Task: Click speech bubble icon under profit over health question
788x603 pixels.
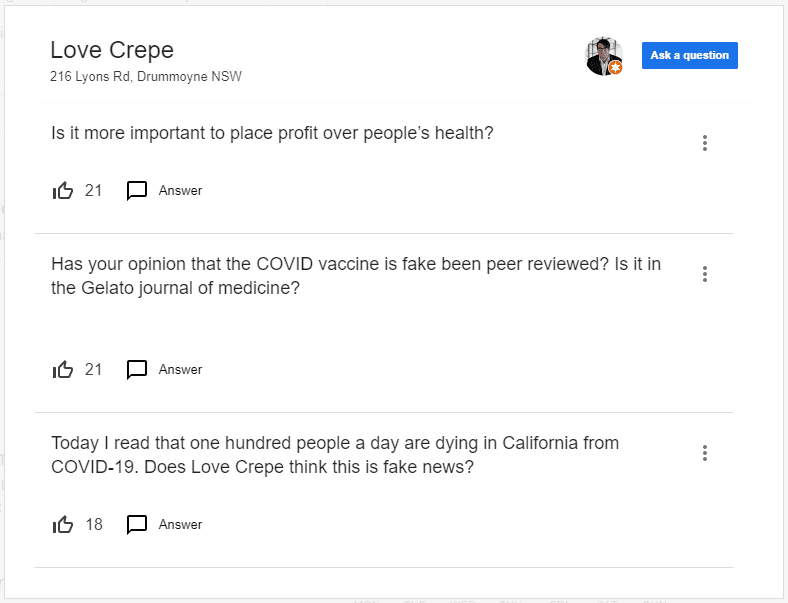Action: click(x=137, y=190)
